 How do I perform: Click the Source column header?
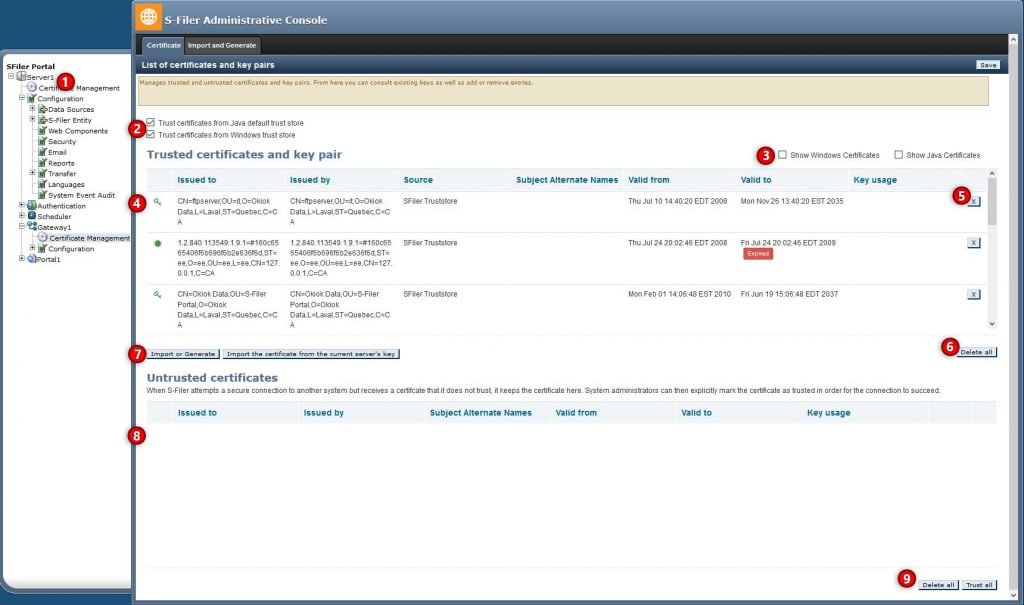click(418, 180)
